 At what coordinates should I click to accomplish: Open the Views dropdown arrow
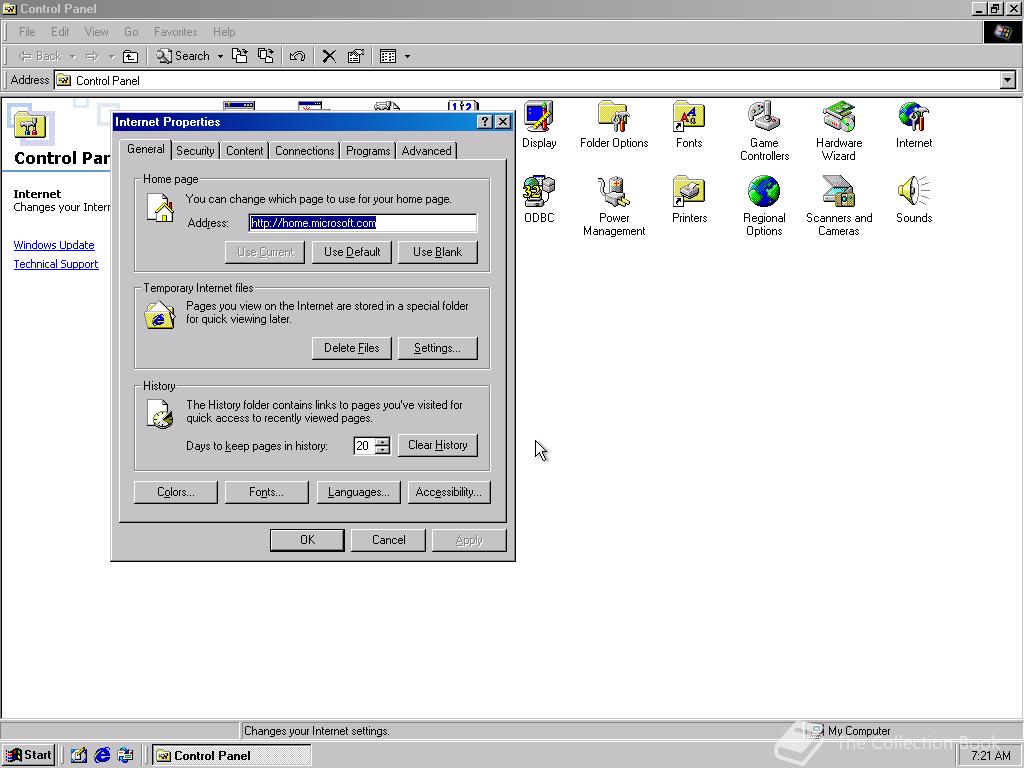[x=408, y=56]
